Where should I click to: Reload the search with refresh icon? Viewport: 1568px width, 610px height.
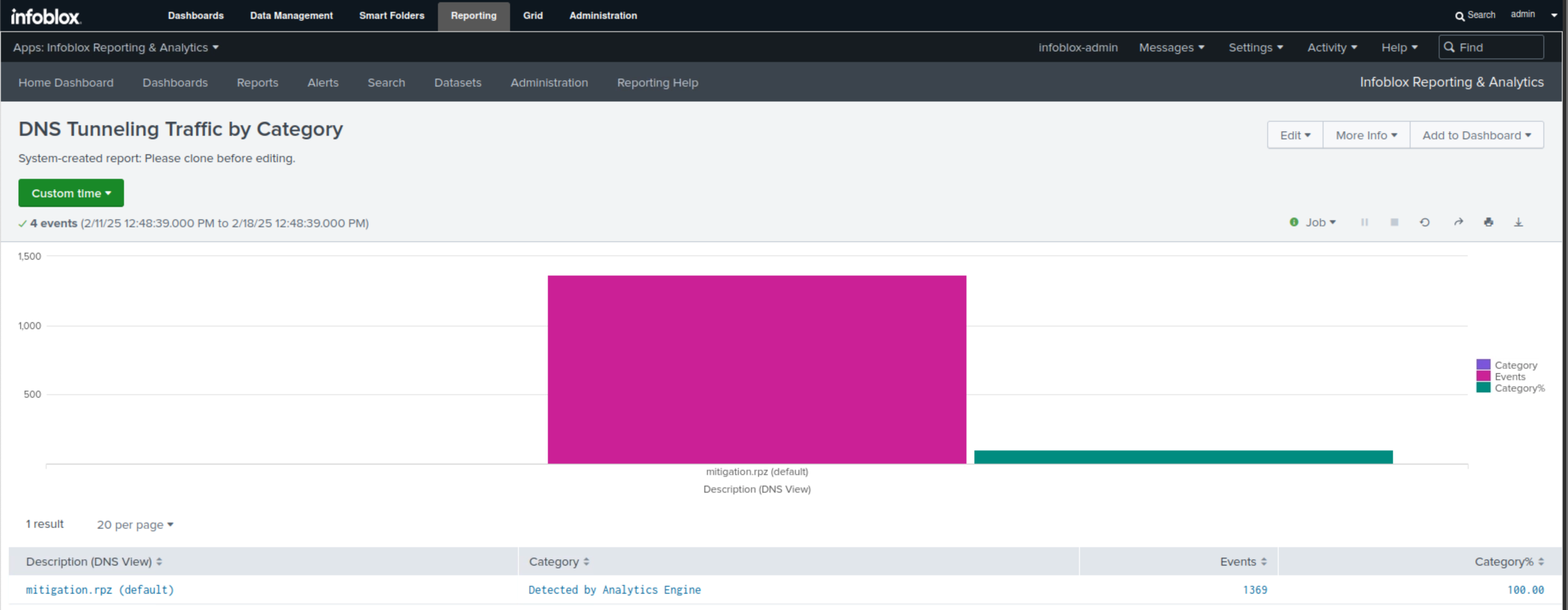(x=1424, y=222)
